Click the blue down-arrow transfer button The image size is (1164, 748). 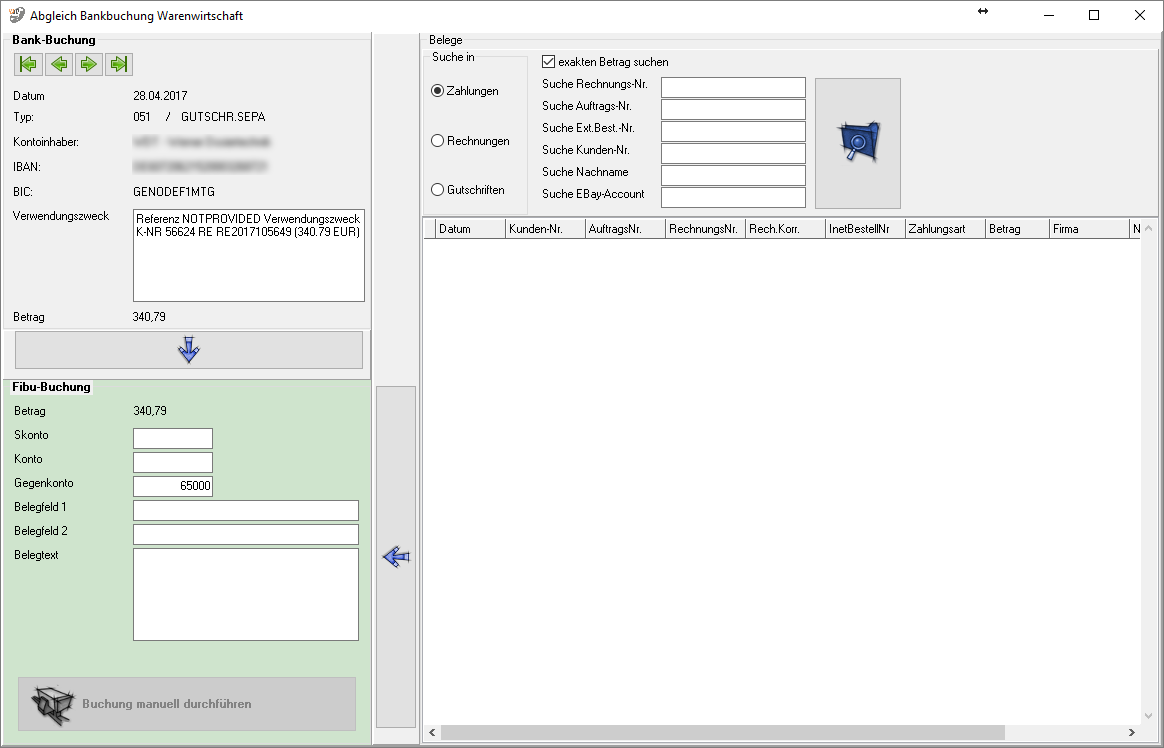(x=188, y=350)
